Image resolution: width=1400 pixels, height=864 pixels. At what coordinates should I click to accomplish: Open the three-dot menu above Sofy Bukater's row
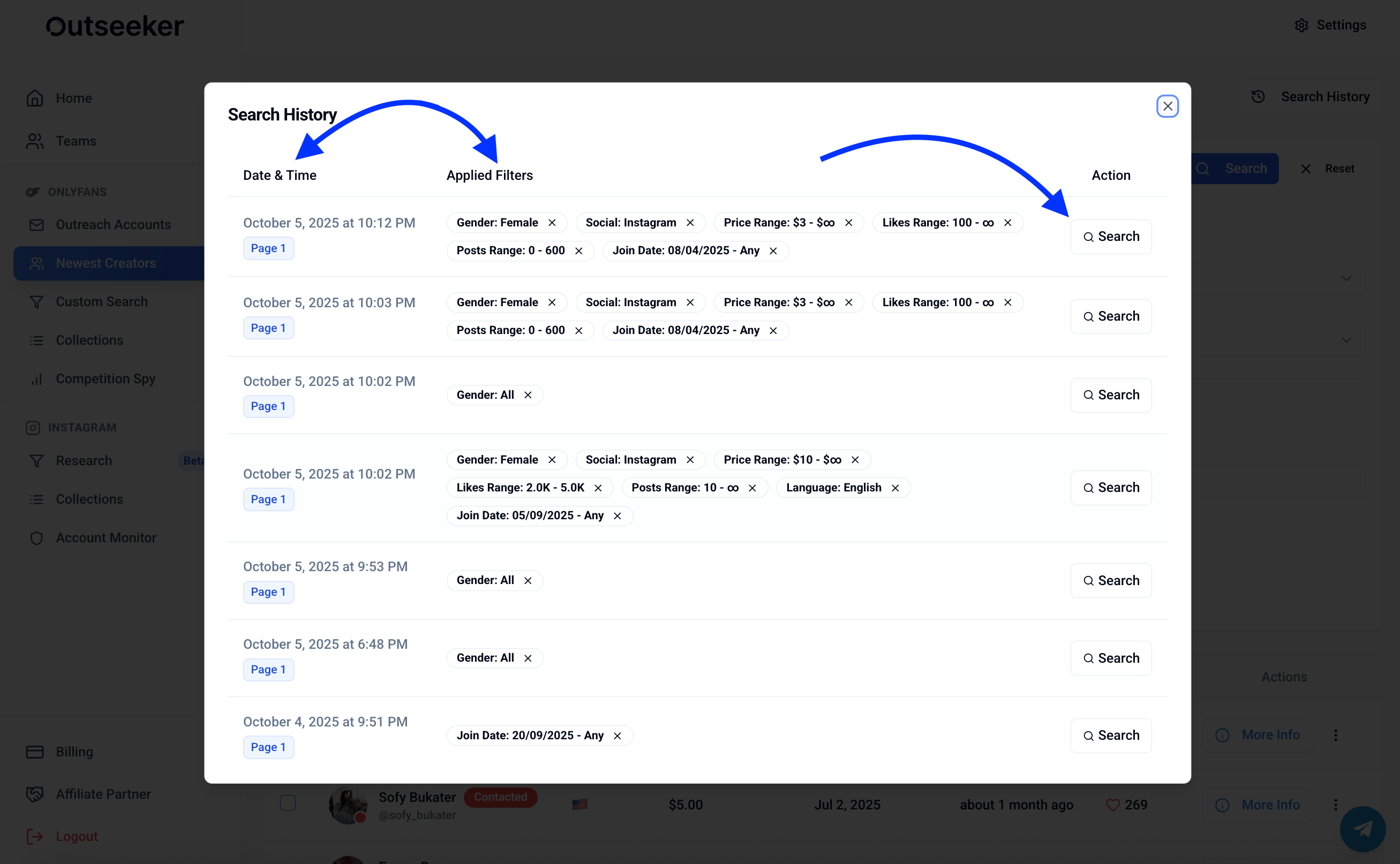pos(1336,735)
